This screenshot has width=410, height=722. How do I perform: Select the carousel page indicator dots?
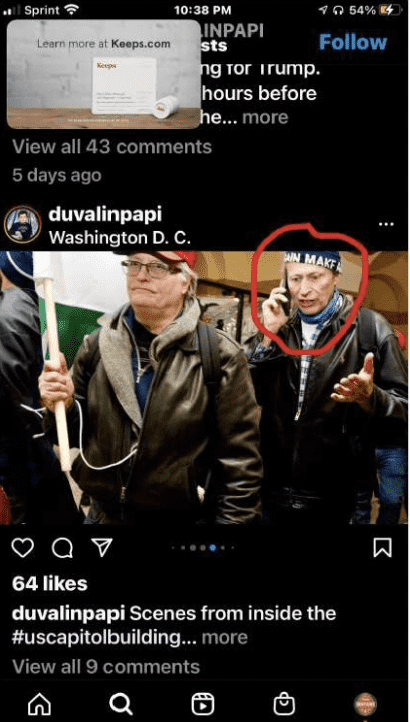204,547
